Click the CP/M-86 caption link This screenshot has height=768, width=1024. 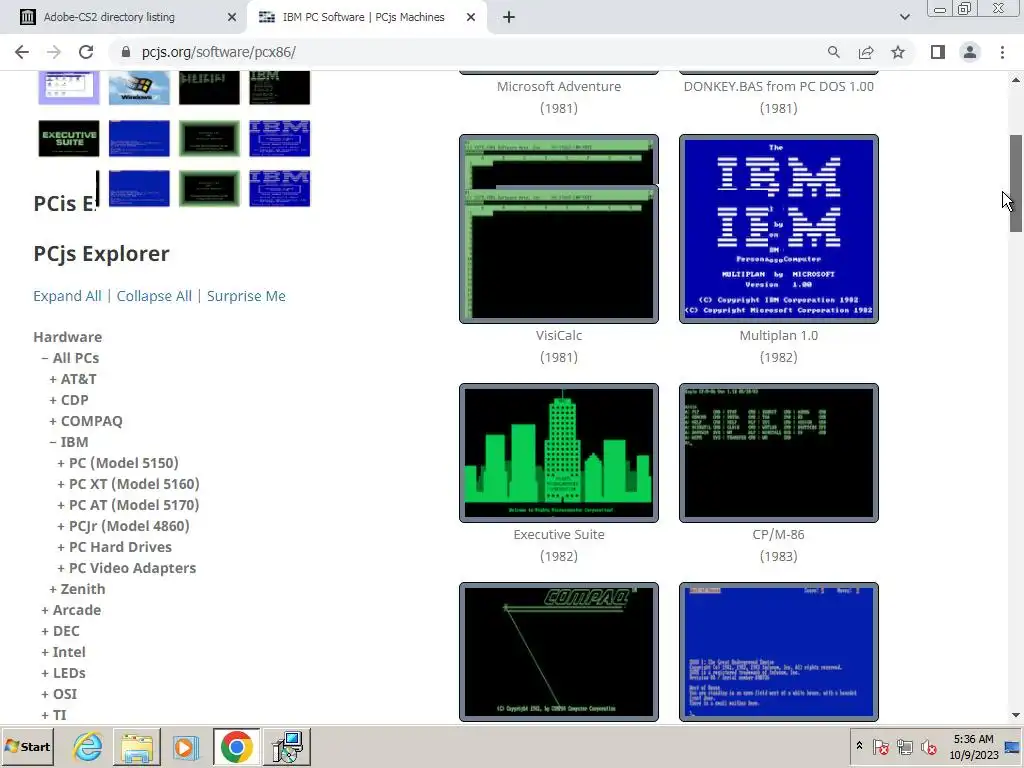pos(778,534)
